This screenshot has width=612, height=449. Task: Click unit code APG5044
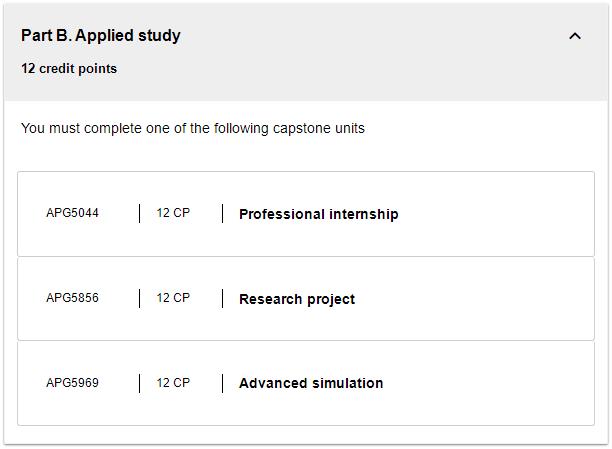click(73, 213)
